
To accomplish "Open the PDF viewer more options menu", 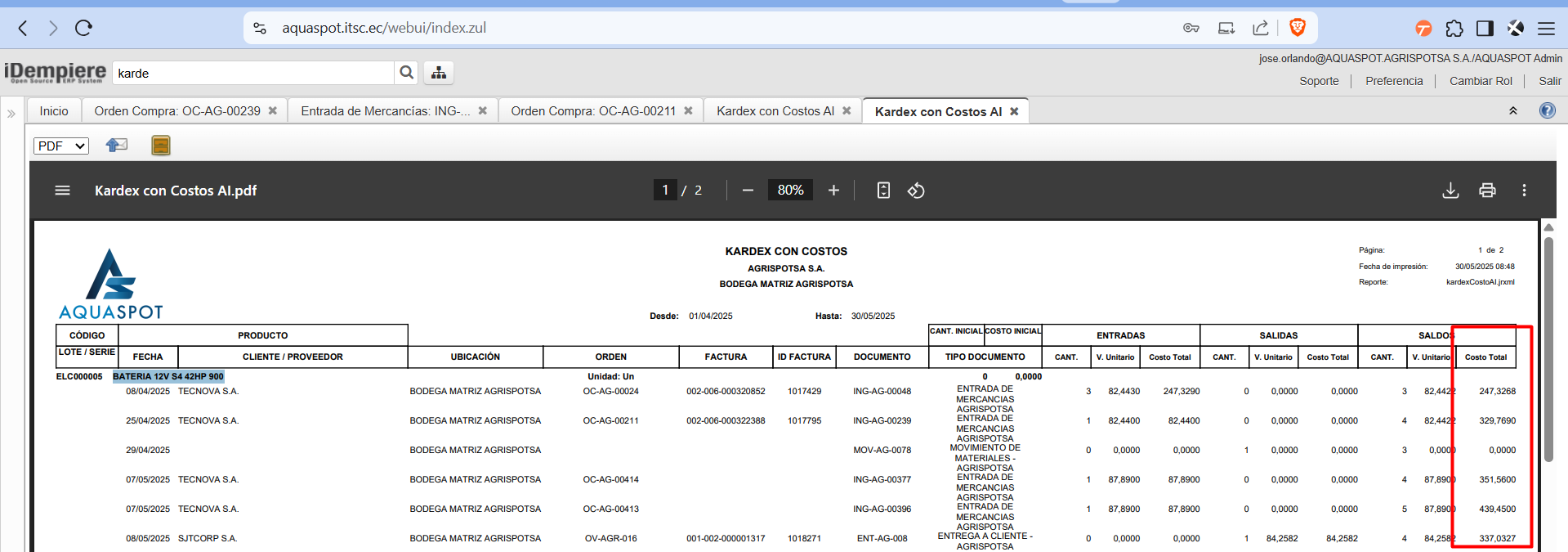I will click(1524, 191).
